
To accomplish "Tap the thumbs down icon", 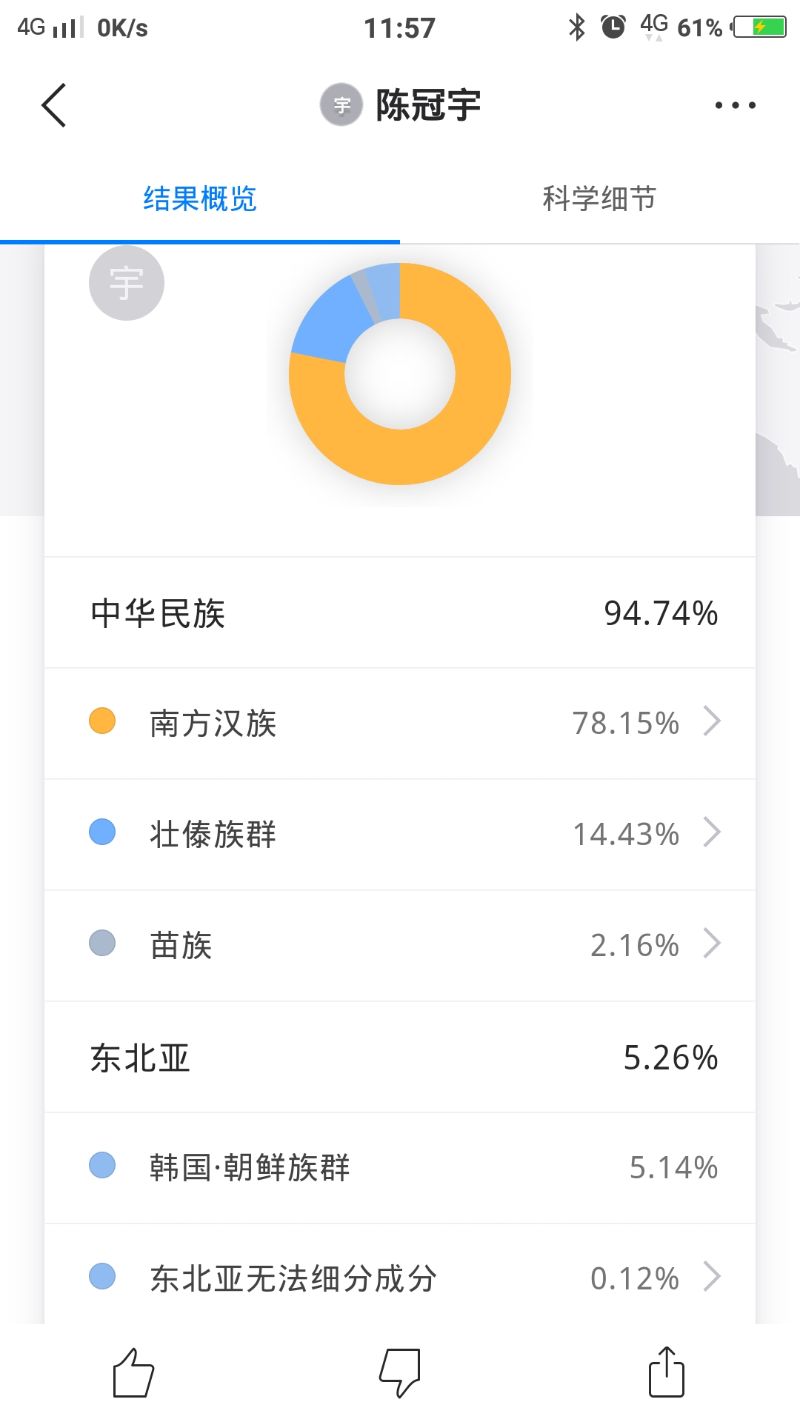I will [x=400, y=1372].
